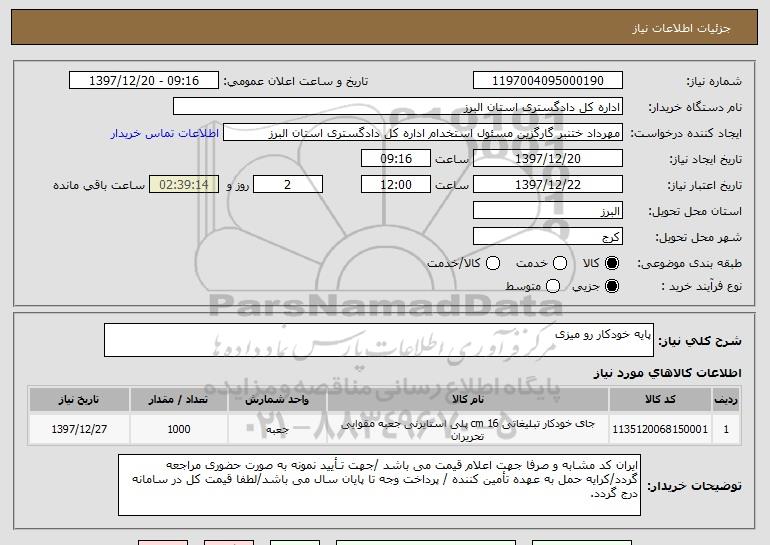Click the remaining days field showing 2
This screenshot has height=545, width=770.
[x=288, y=185]
